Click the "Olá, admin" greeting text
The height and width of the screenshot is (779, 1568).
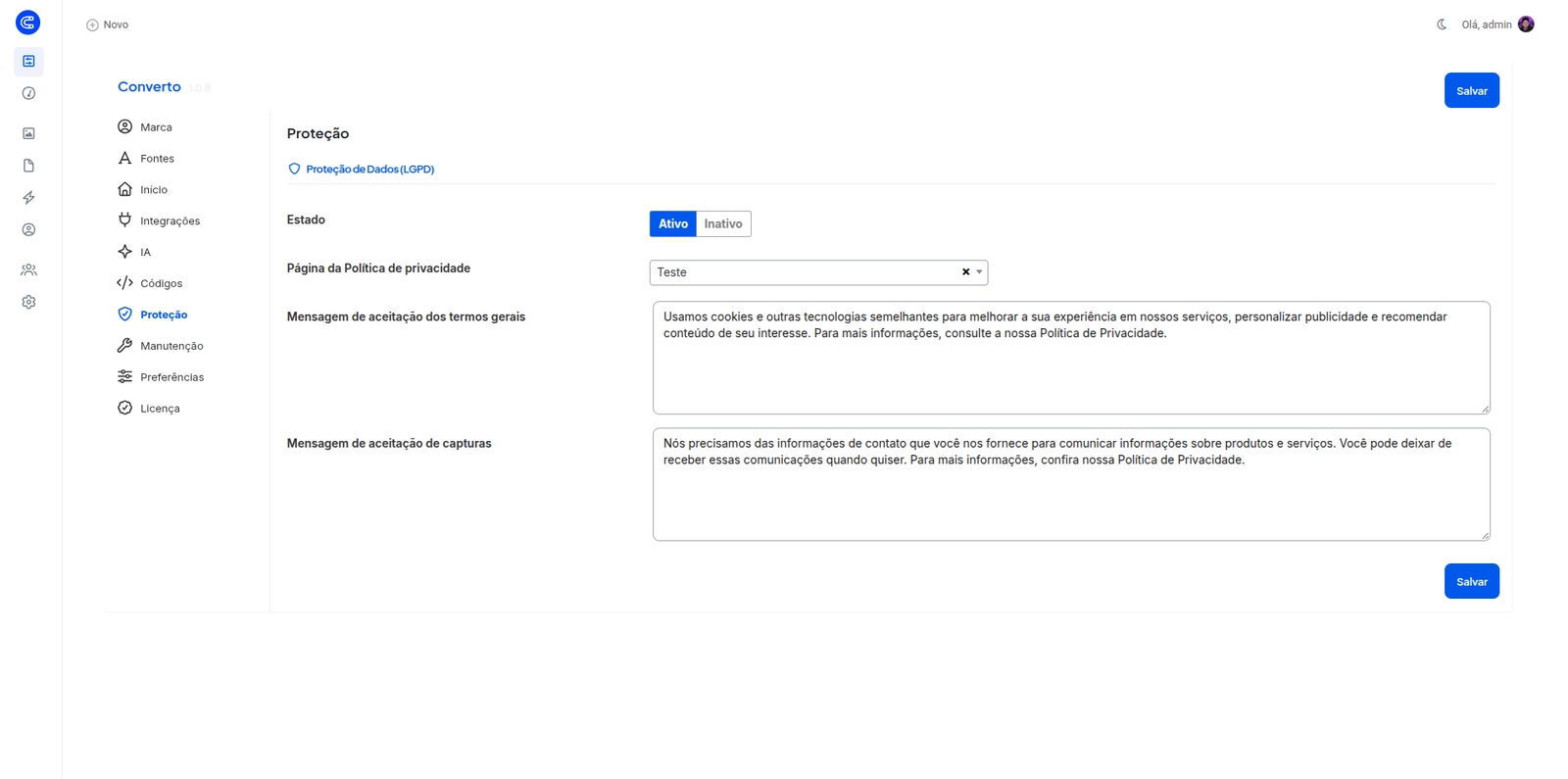coord(1487,24)
